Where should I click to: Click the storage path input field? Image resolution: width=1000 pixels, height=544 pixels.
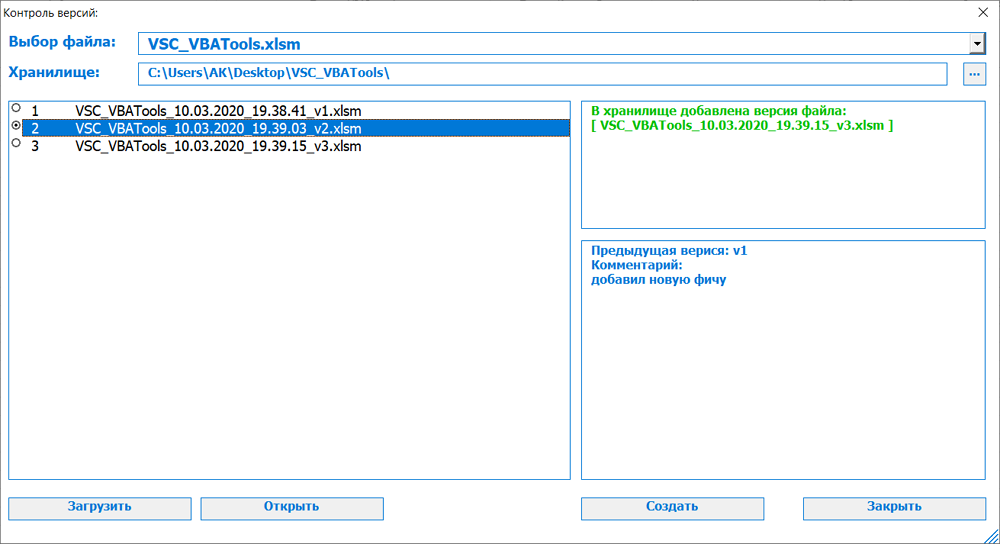click(x=543, y=73)
